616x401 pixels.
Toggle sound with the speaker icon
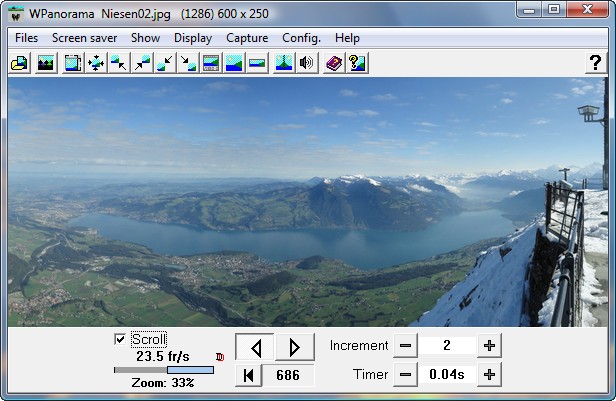pyautogui.click(x=307, y=63)
